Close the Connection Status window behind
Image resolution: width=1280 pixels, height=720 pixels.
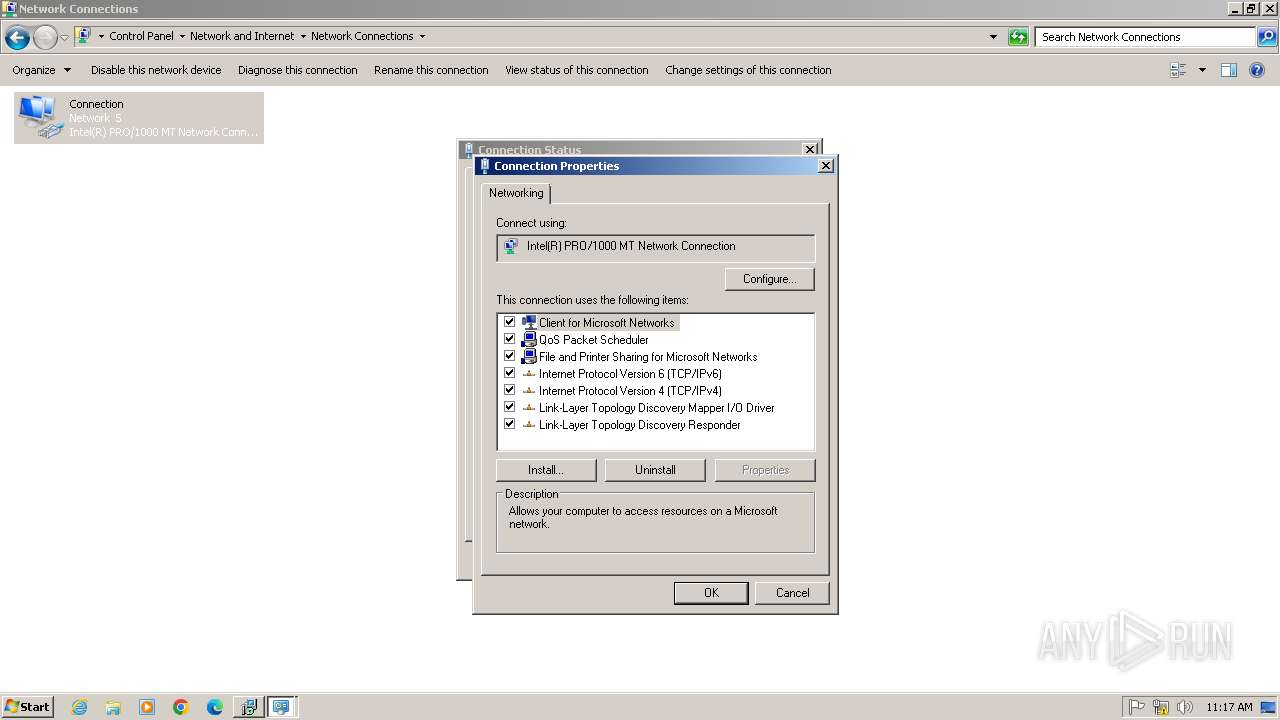click(810, 149)
